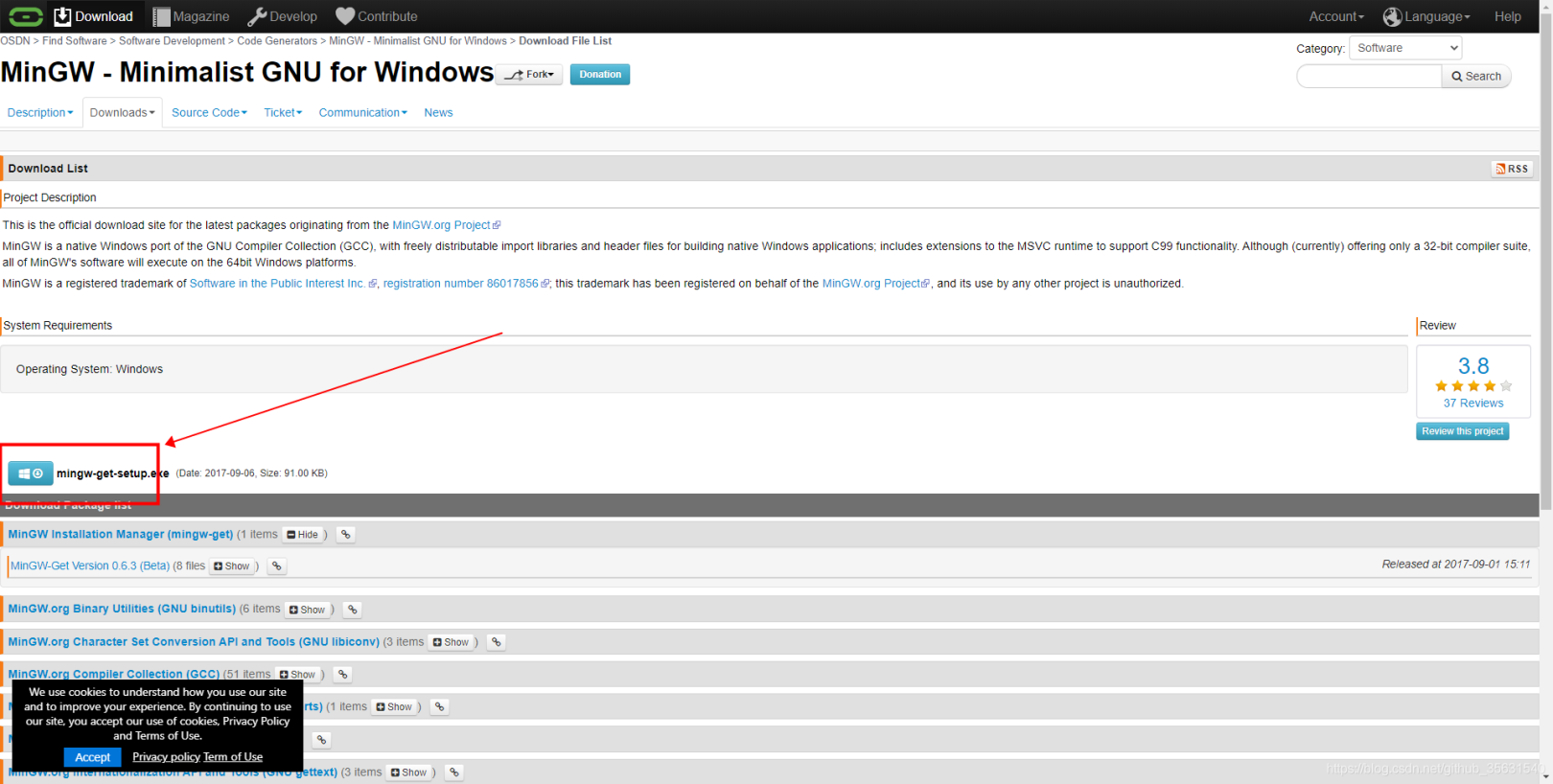
Task: Click inside the search text field
Action: 1369,77
